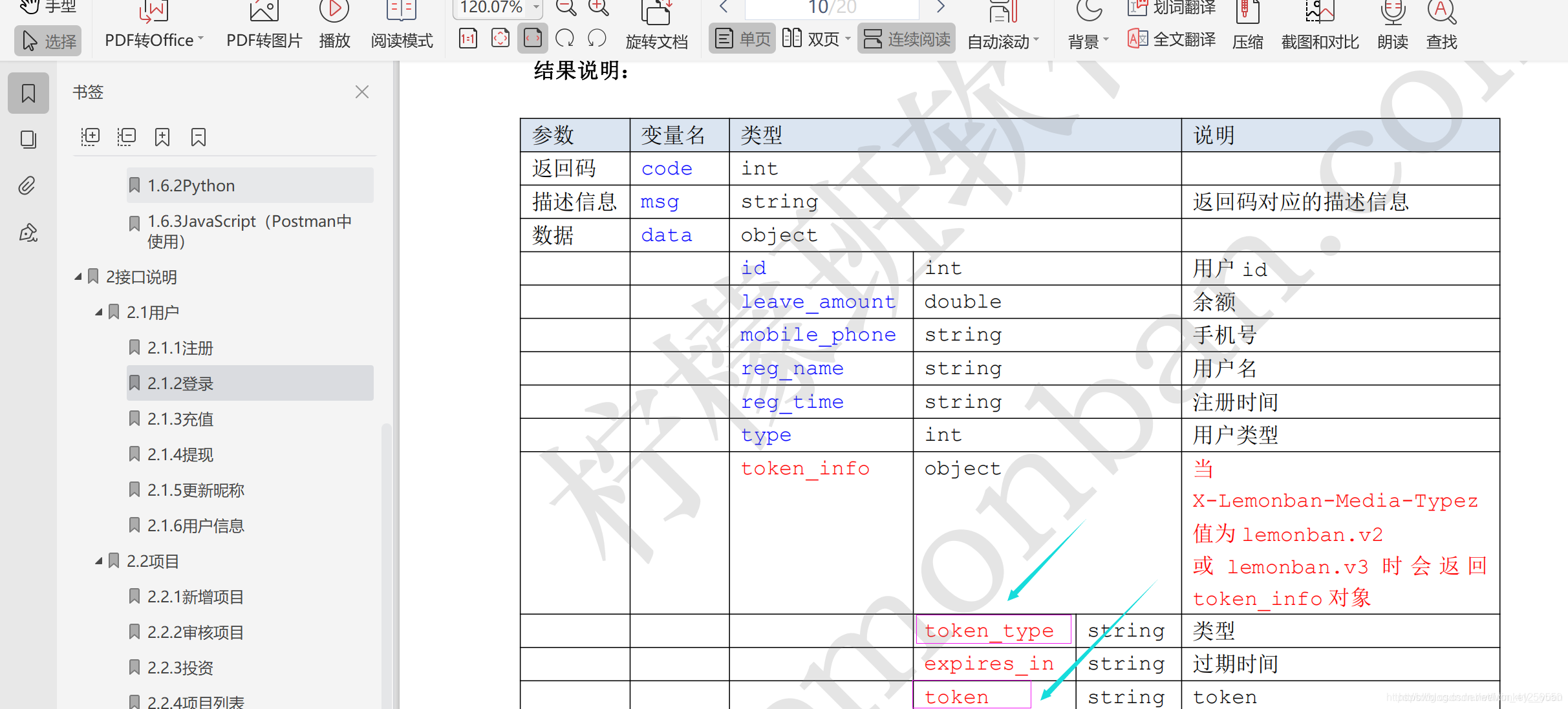Click the expires_in table cell

pos(994,664)
